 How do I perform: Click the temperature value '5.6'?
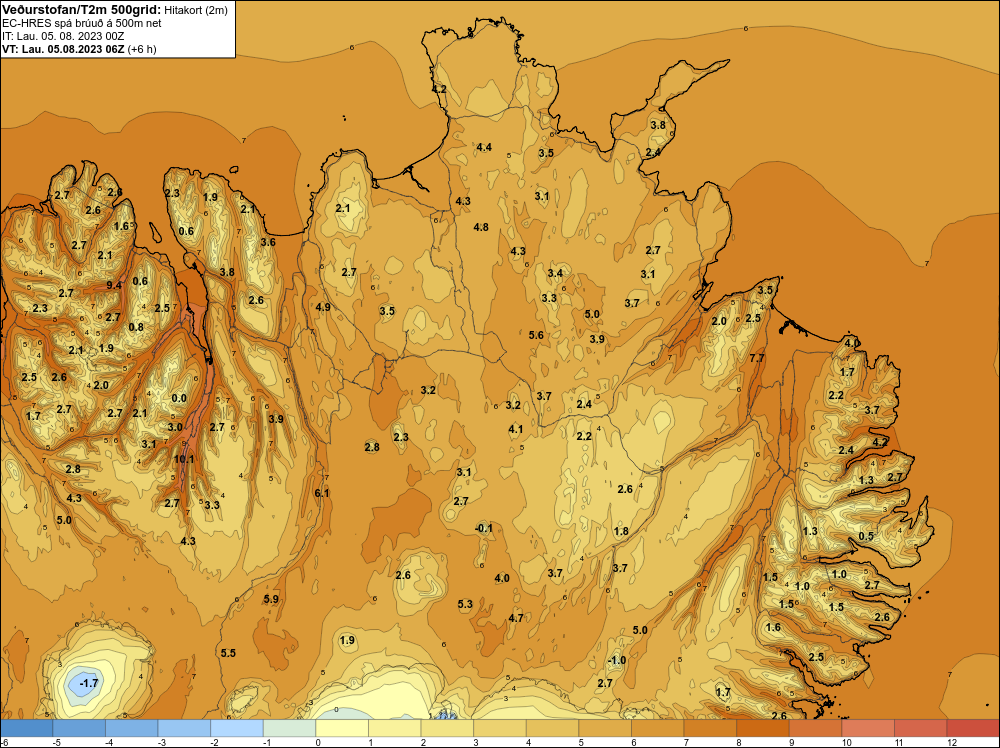536,335
